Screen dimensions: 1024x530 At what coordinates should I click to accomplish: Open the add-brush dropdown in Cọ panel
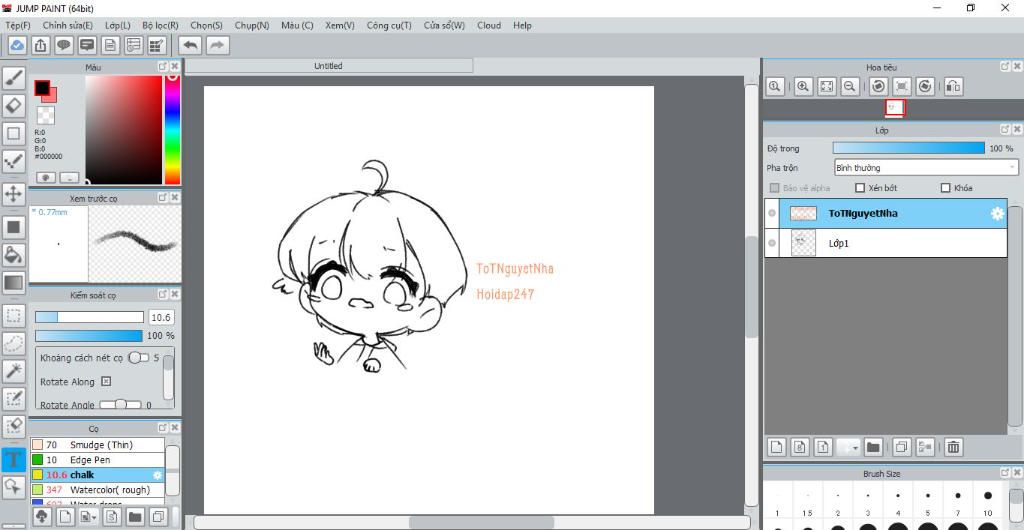[88, 517]
